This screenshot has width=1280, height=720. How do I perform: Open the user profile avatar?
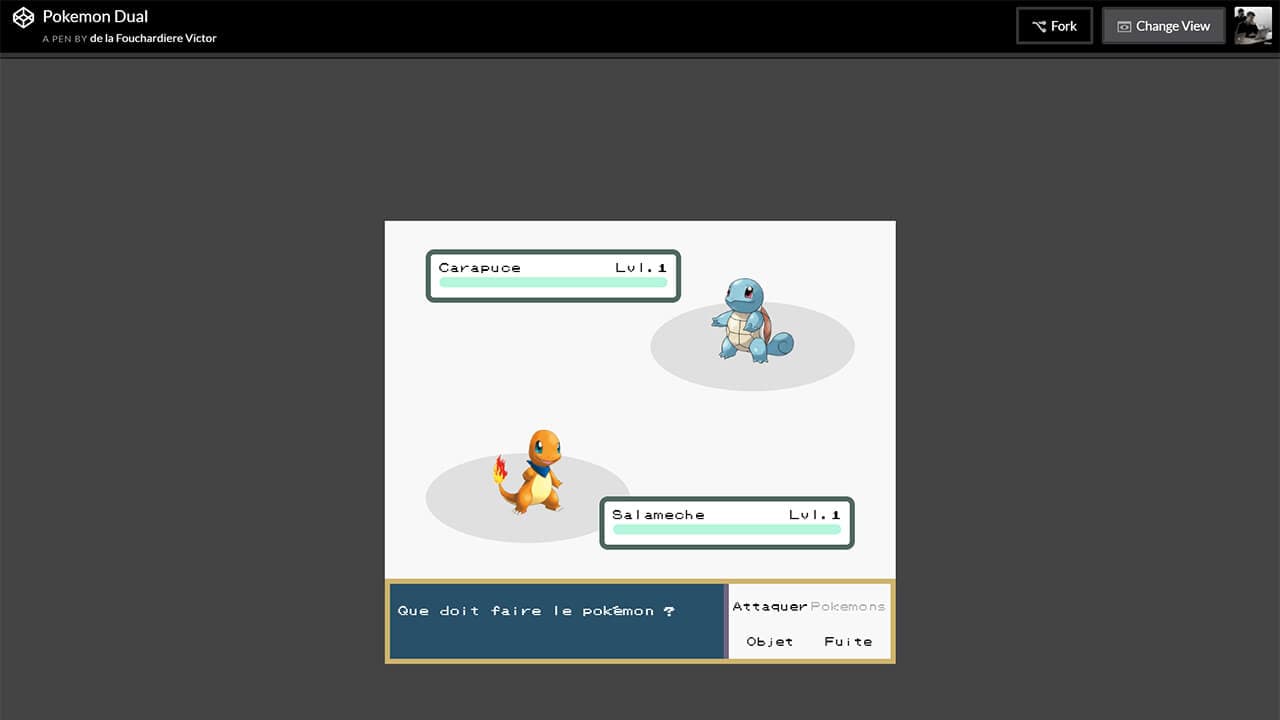pyautogui.click(x=1253, y=25)
